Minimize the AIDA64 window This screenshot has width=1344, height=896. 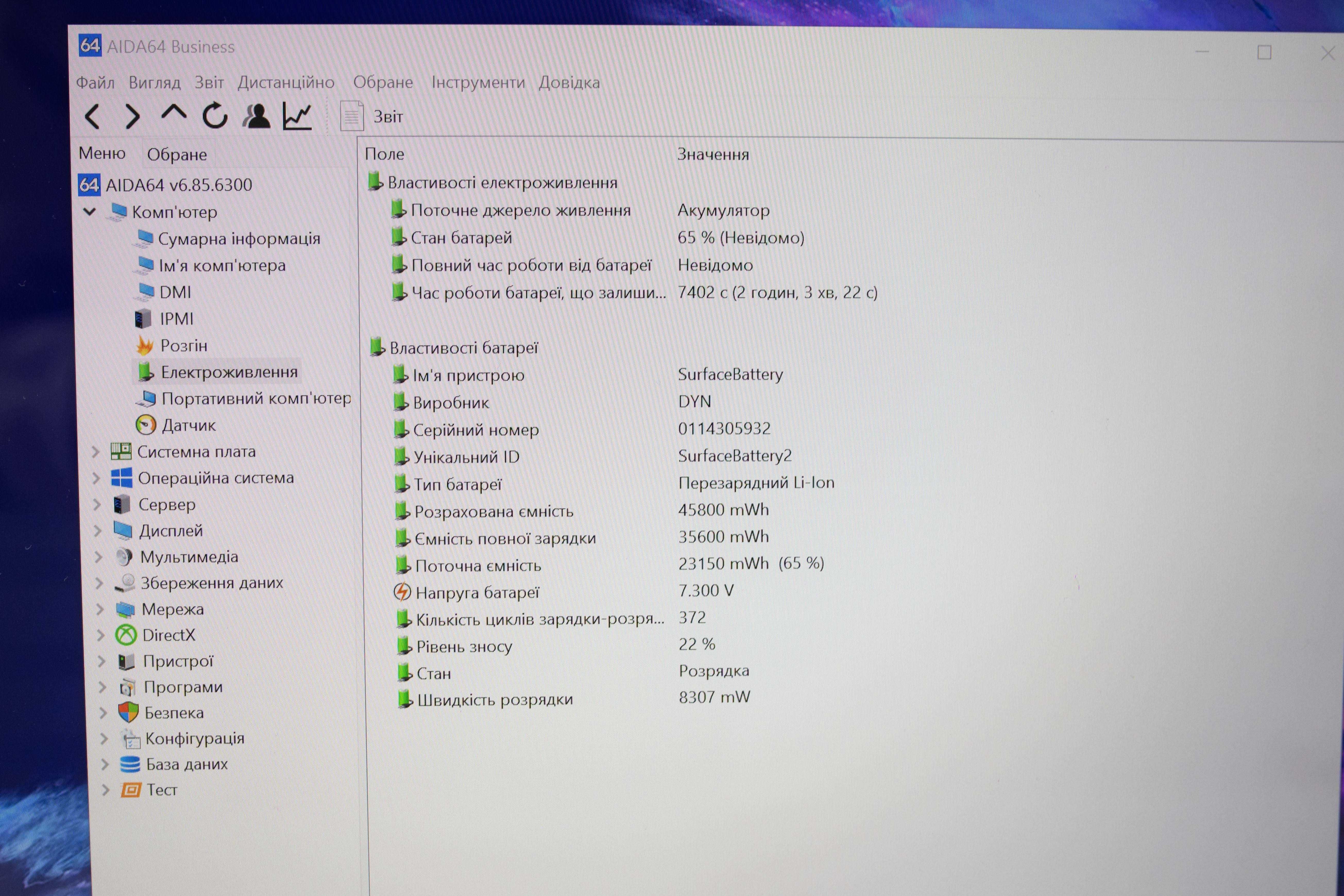[x=1202, y=52]
